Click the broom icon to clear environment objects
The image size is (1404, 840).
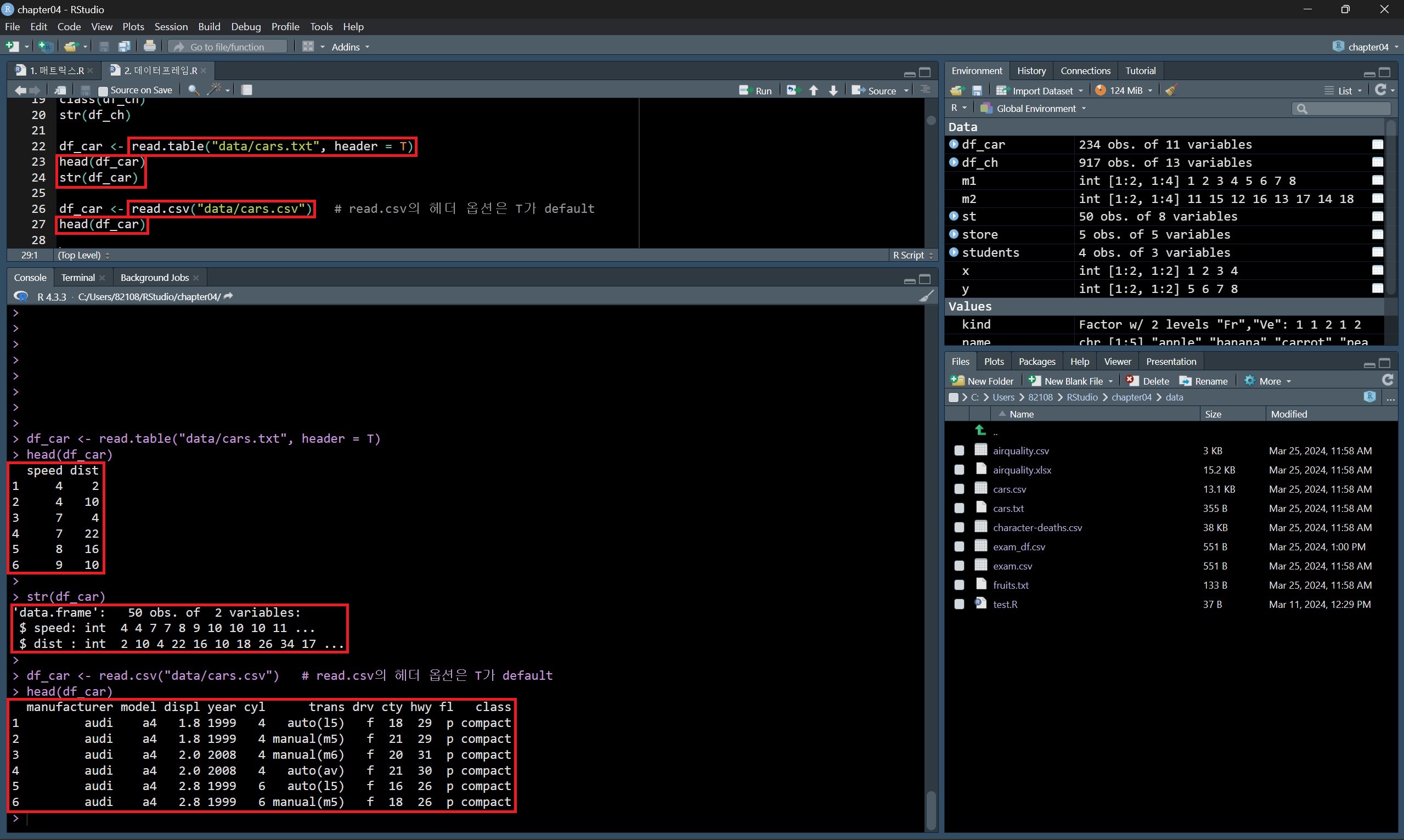1171,91
